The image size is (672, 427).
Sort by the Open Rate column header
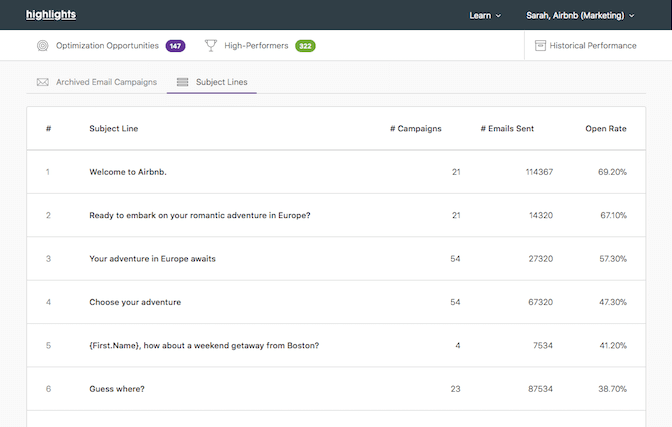606,129
